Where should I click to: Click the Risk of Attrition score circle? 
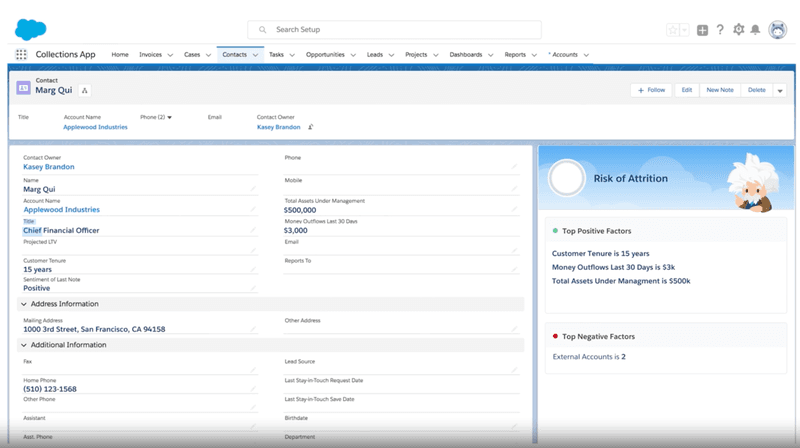pyautogui.click(x=566, y=178)
